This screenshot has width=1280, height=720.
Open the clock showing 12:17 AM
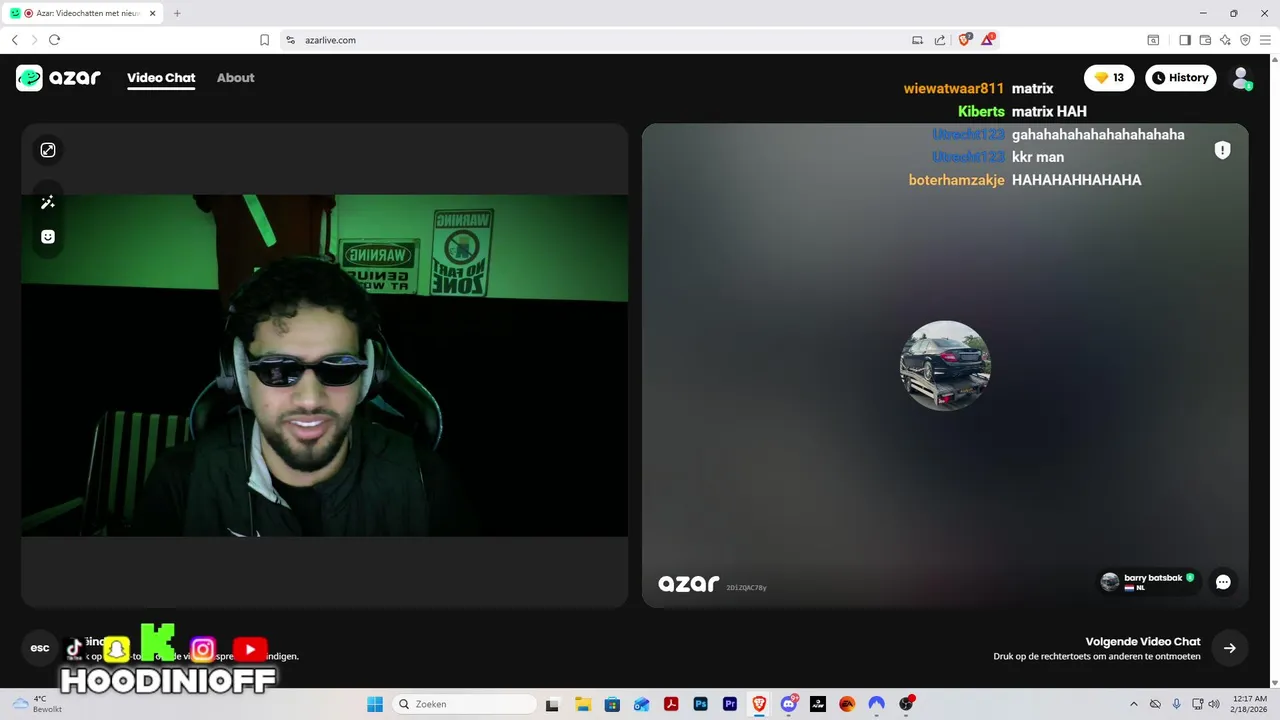tap(1250, 704)
